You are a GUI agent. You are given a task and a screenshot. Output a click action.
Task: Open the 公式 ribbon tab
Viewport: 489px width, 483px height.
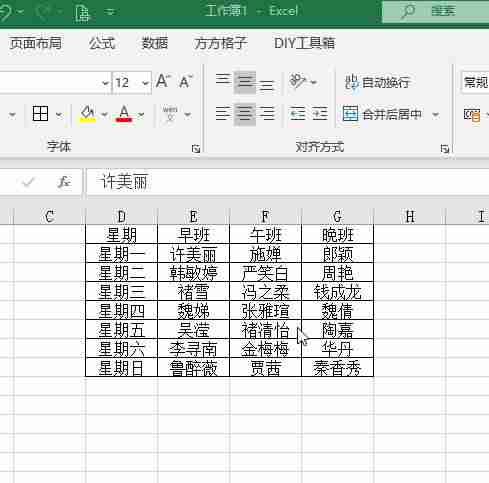pyautogui.click(x=102, y=43)
